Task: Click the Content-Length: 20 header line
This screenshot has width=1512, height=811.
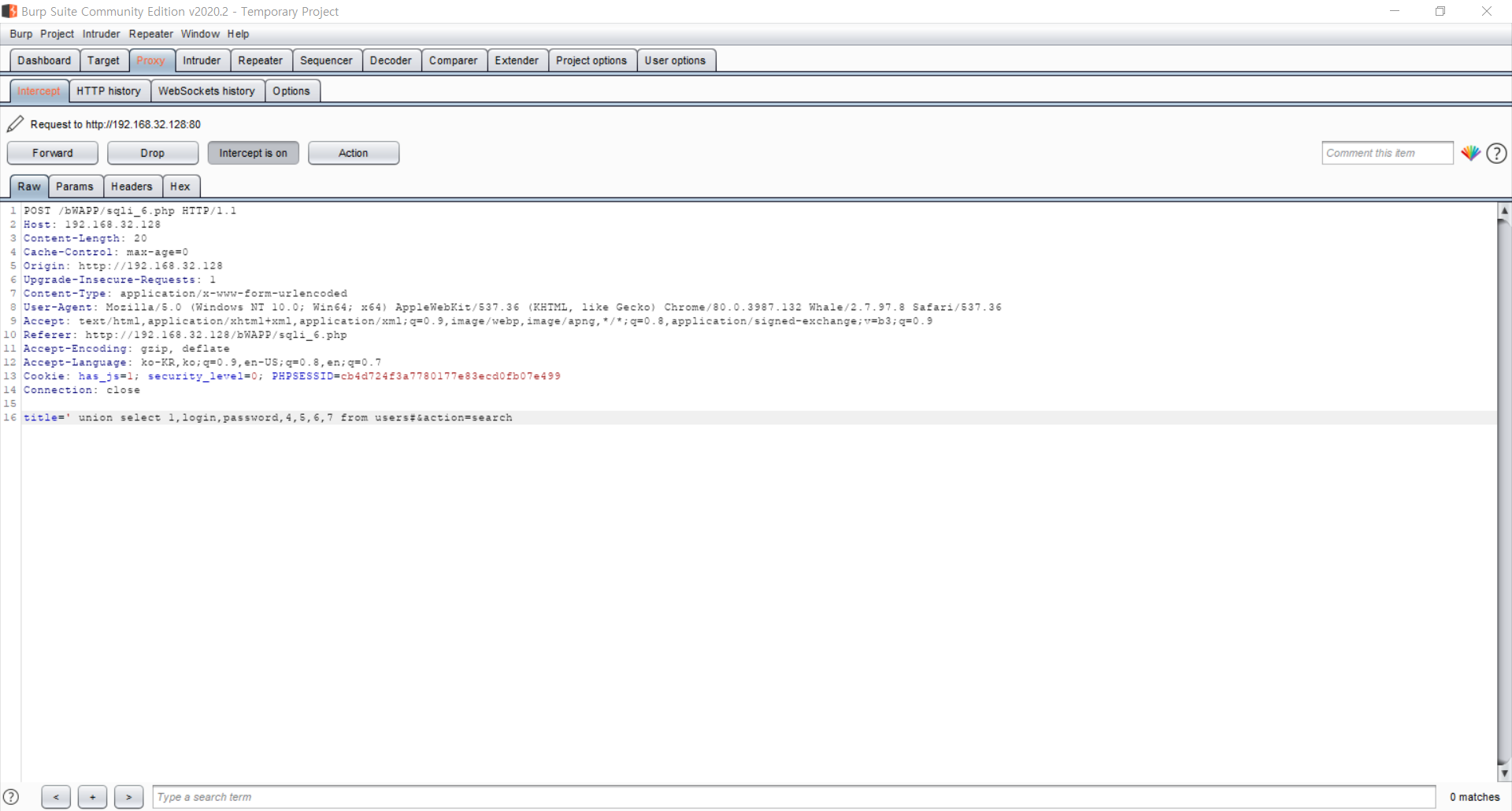Action: [x=85, y=239]
